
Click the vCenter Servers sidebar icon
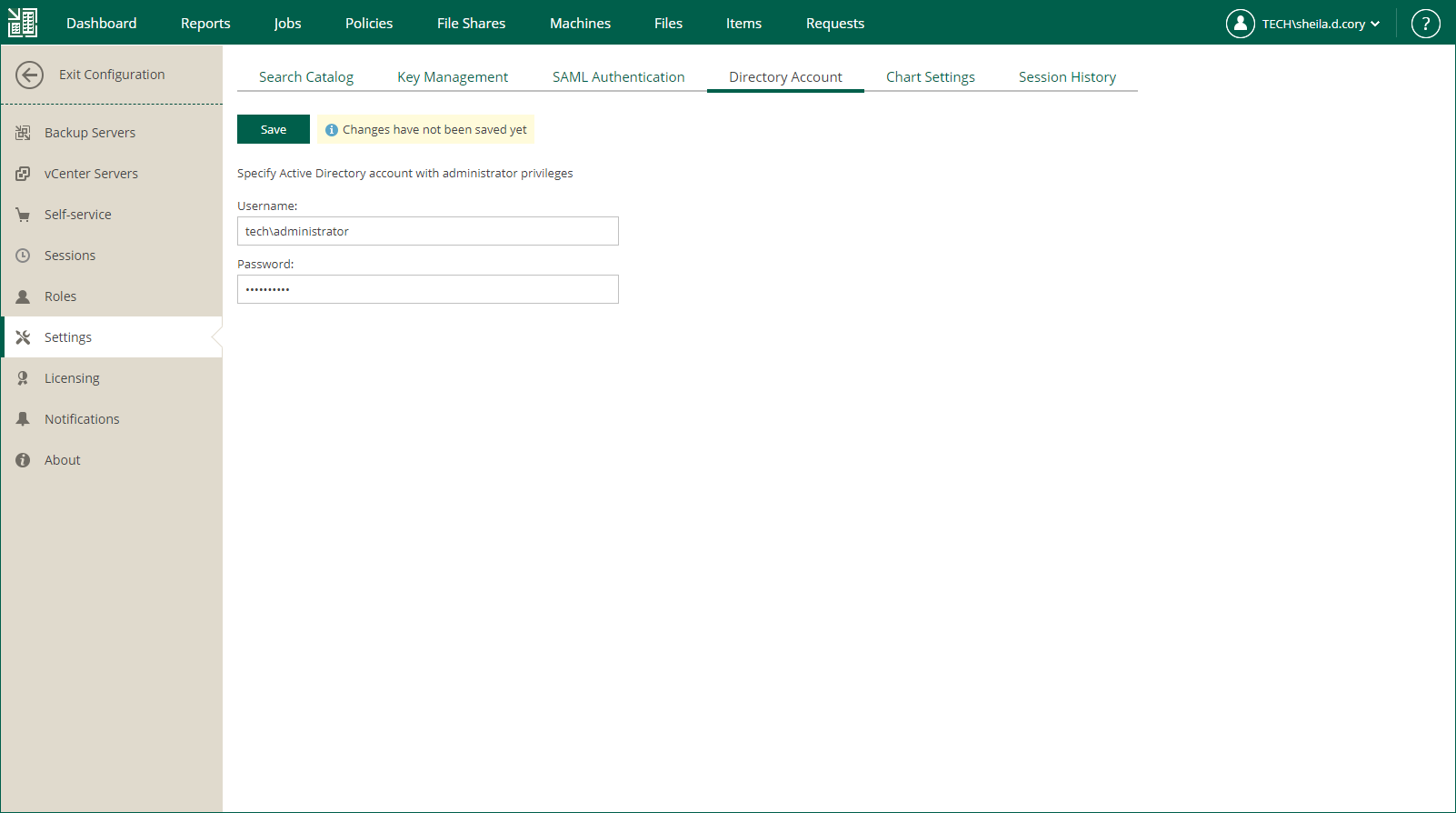tap(23, 174)
